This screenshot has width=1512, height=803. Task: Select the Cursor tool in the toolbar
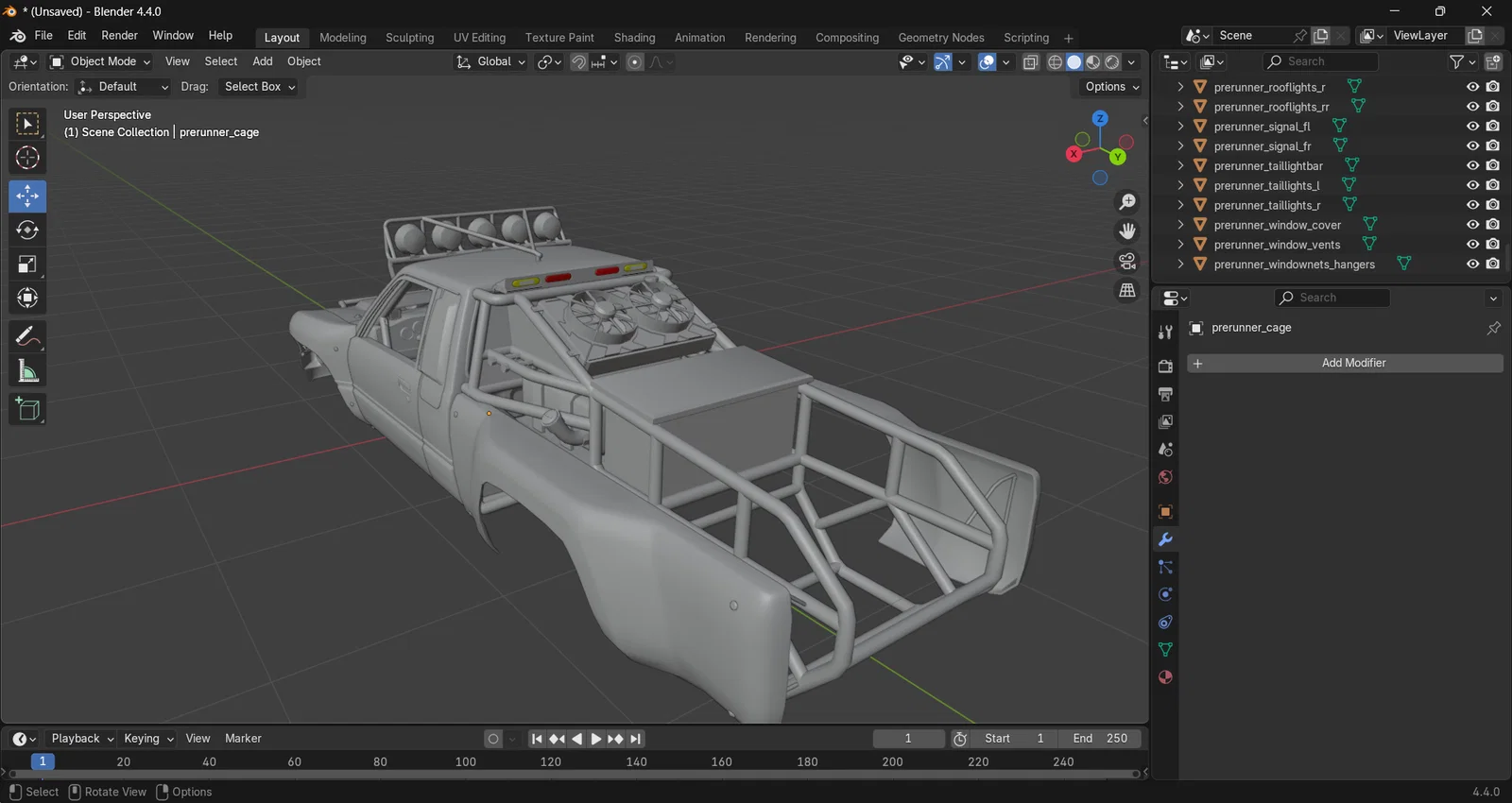tap(27, 158)
